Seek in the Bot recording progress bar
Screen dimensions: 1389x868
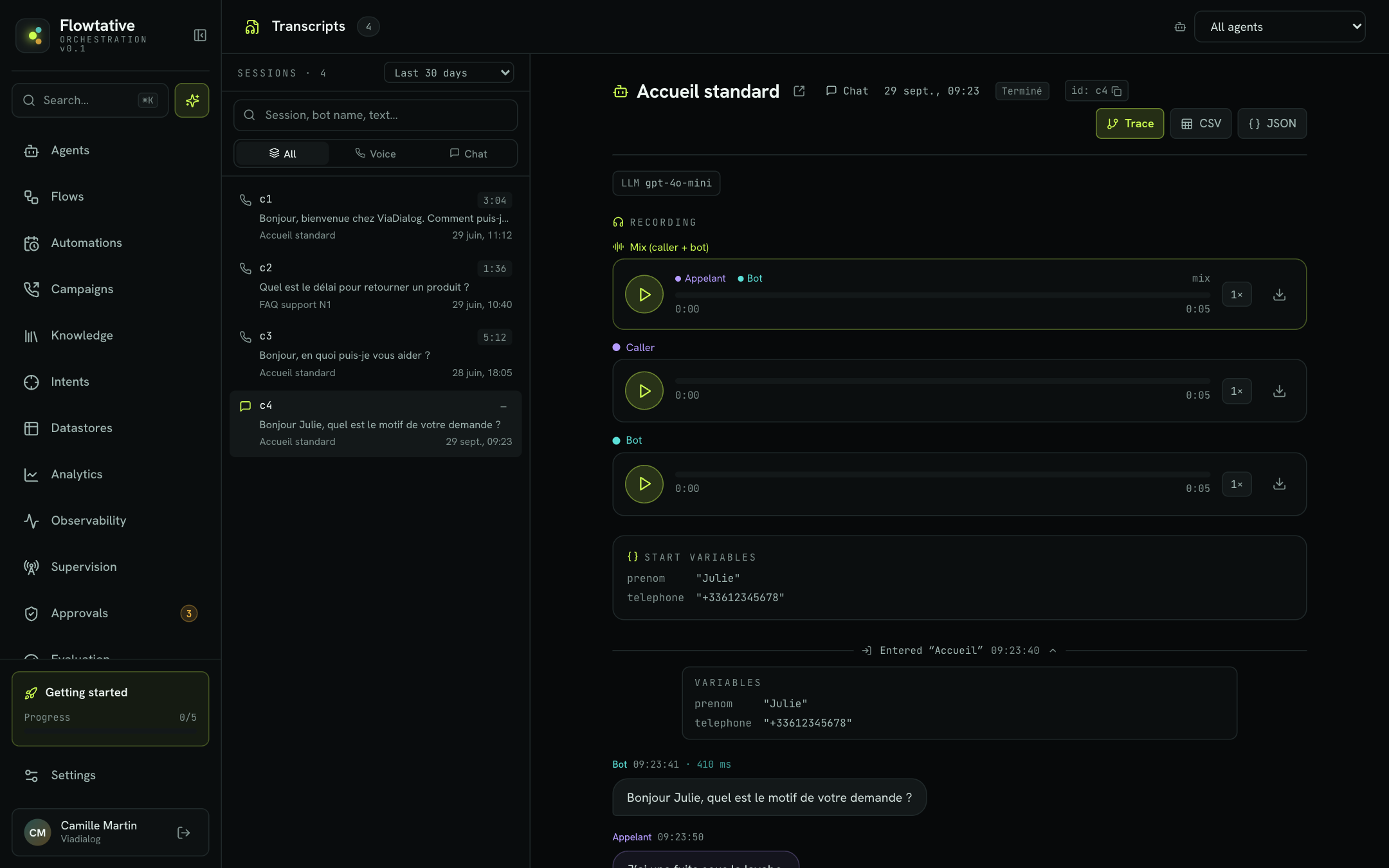tap(943, 475)
